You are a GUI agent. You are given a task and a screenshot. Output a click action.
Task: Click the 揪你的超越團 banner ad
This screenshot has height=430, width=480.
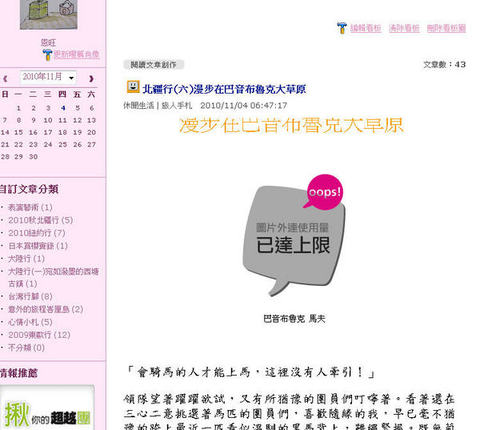coord(47,407)
